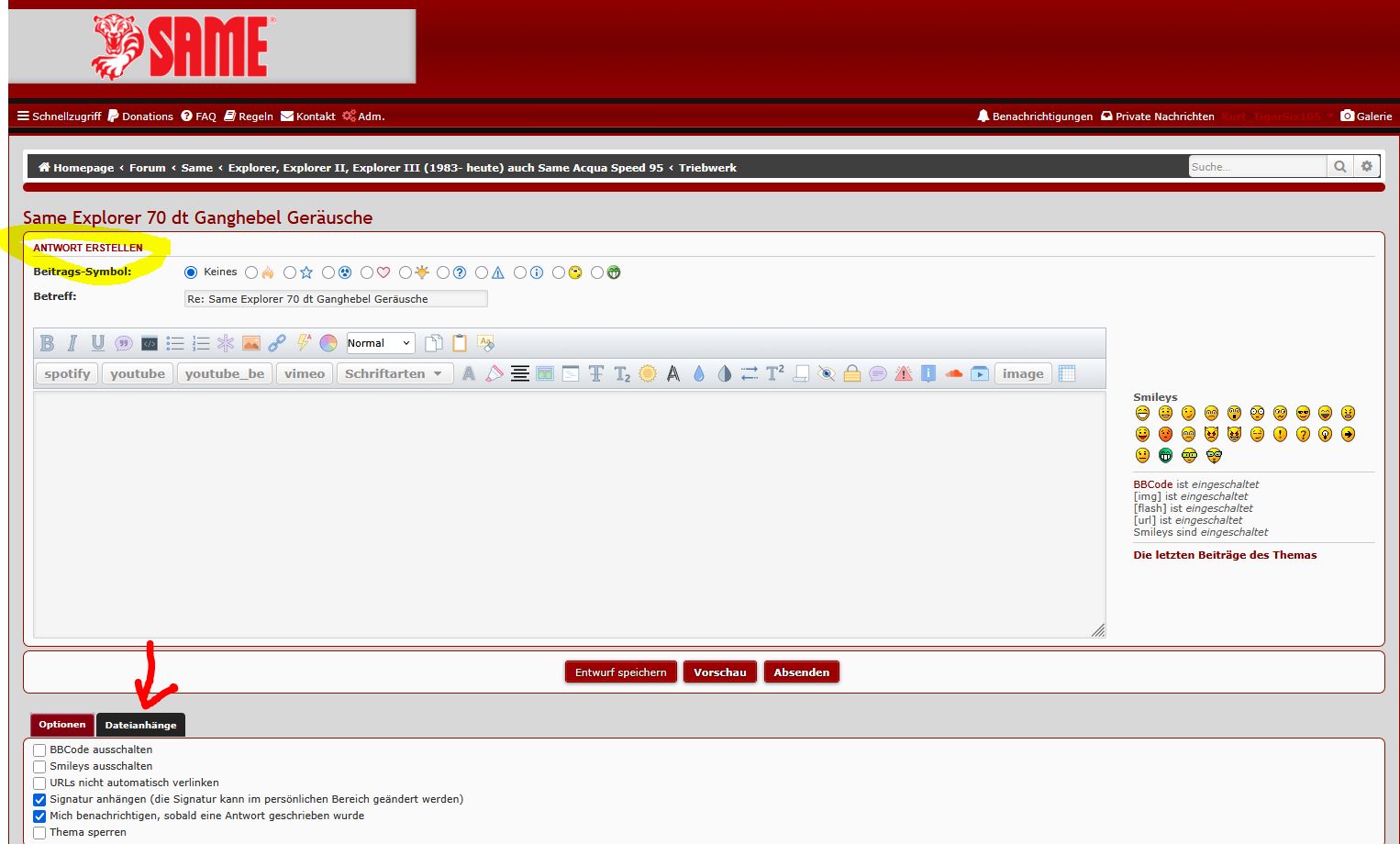Open the Normal font size dropdown
The height and width of the screenshot is (844, 1400).
tap(381, 343)
